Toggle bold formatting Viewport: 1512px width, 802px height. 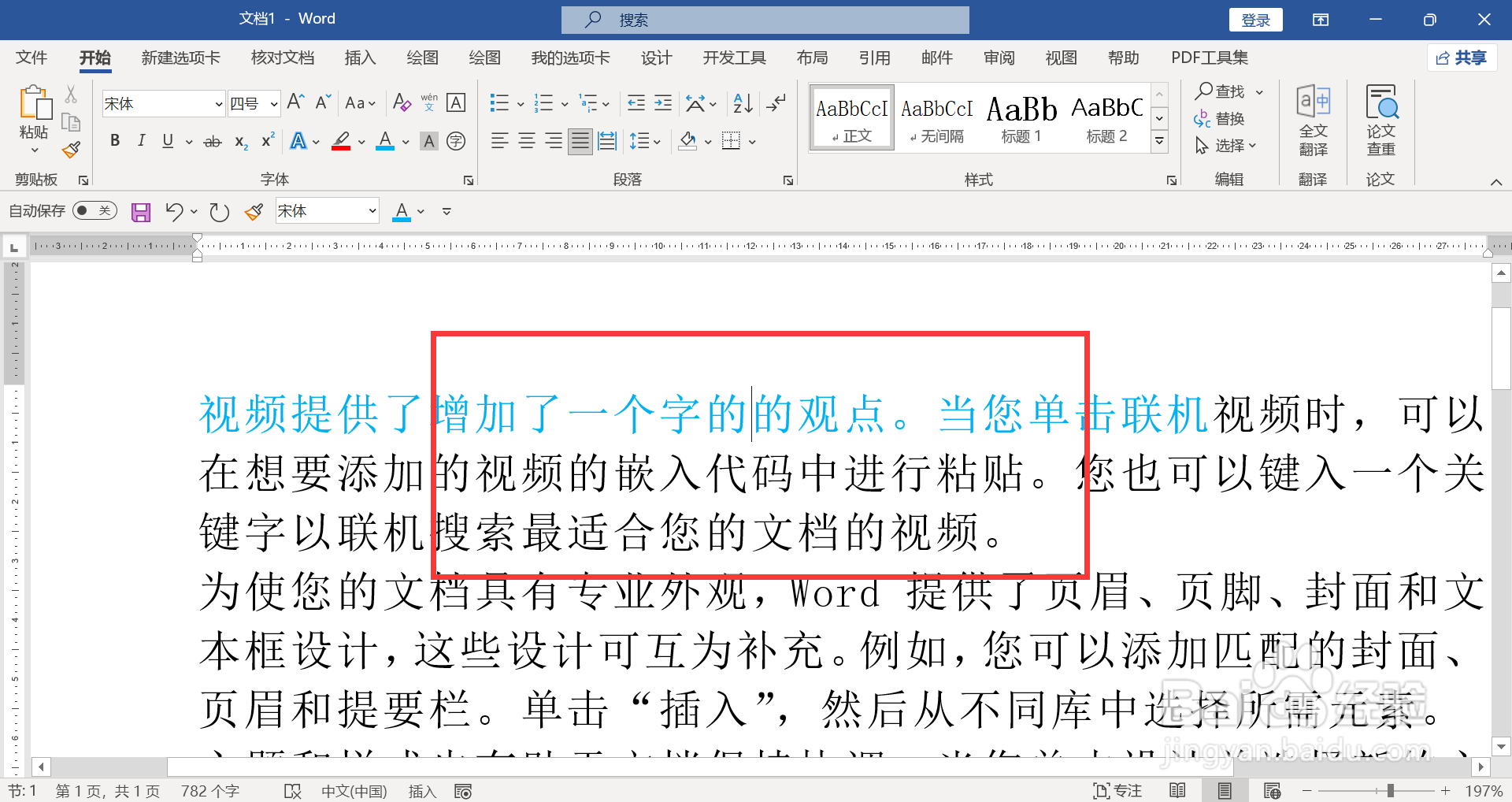(x=114, y=140)
